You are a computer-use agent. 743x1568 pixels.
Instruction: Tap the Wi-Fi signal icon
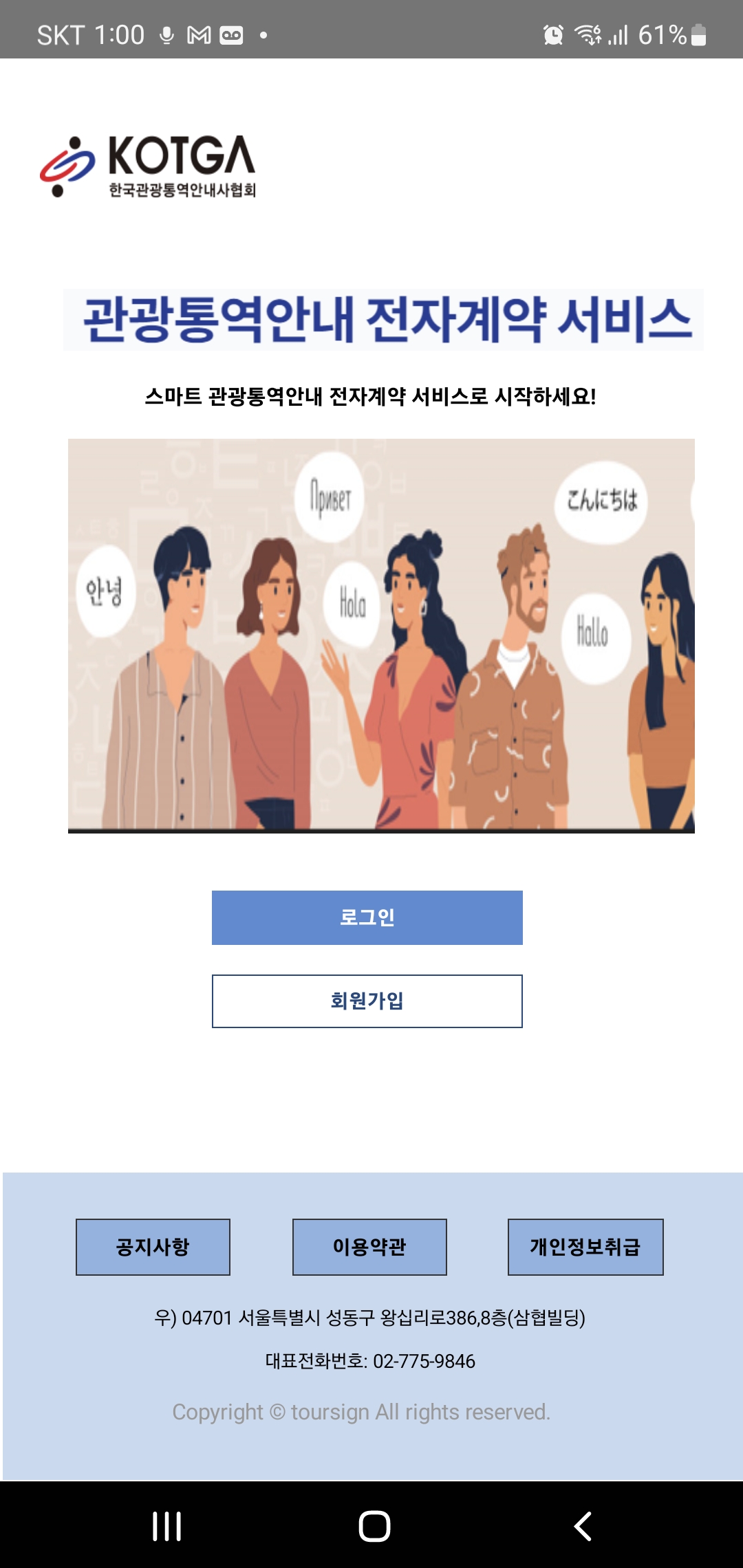point(588,34)
